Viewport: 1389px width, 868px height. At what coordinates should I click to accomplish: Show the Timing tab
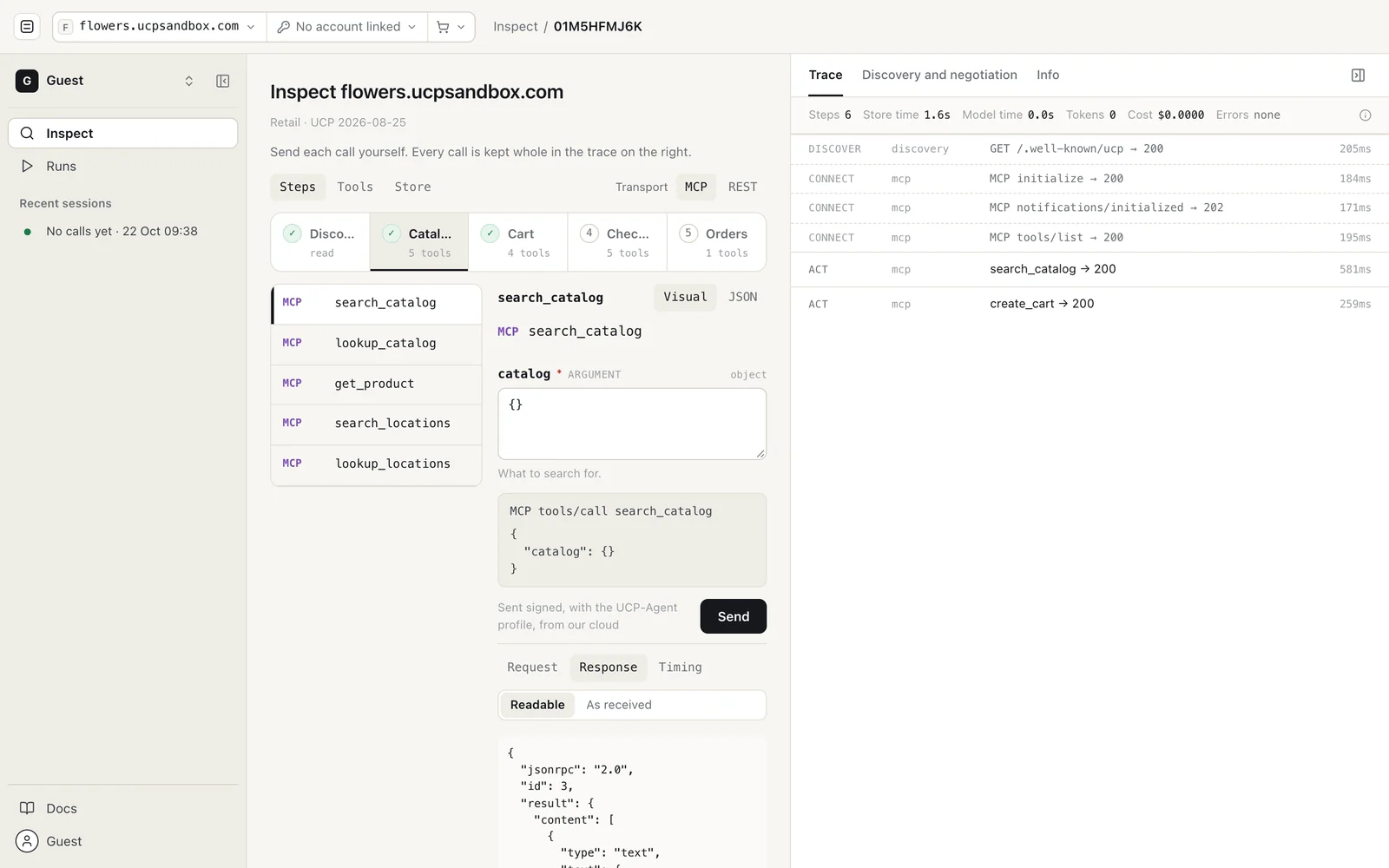click(x=680, y=667)
